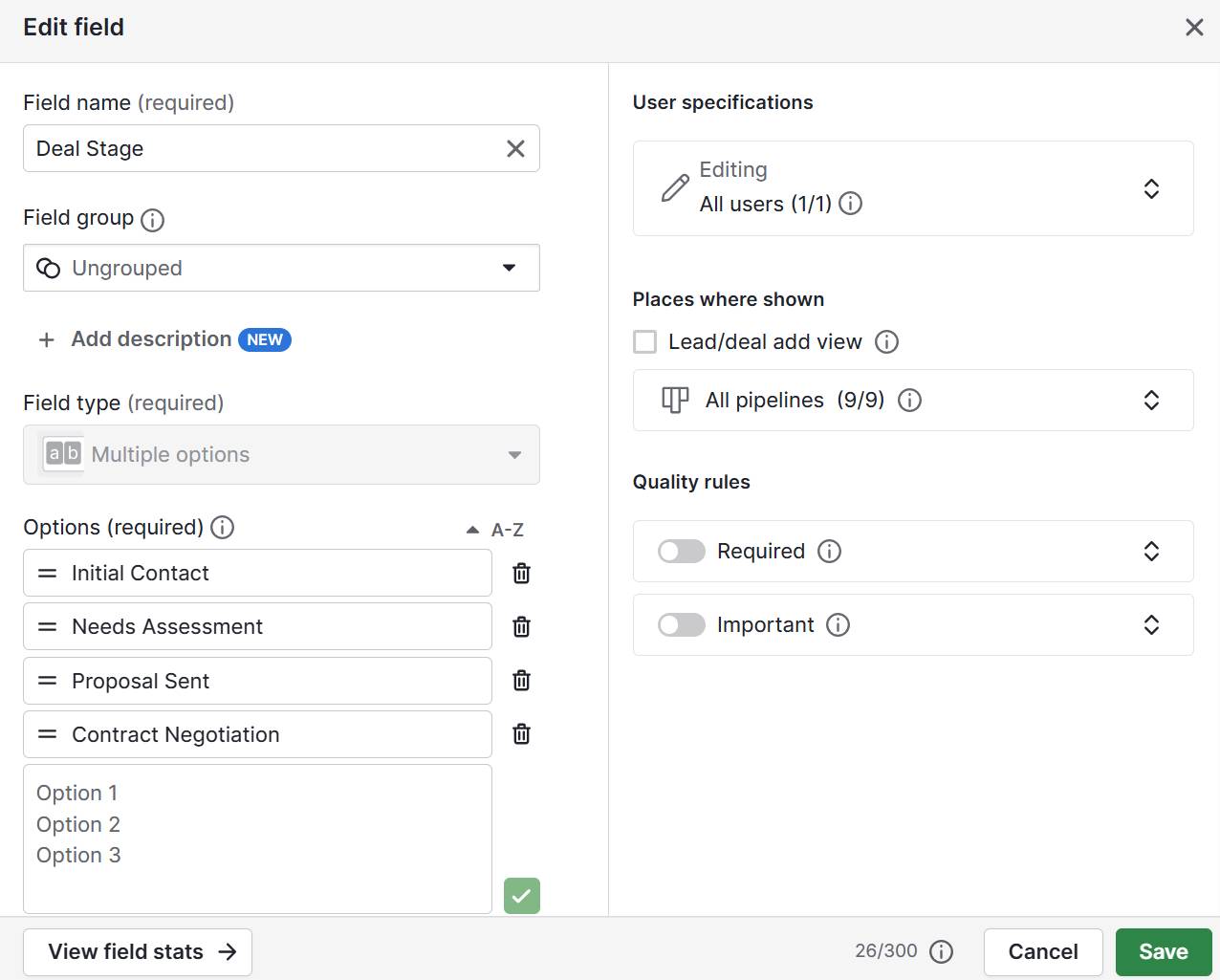1220x980 pixels.
Task: Clear the Field name using the X icon
Action: pos(515,148)
